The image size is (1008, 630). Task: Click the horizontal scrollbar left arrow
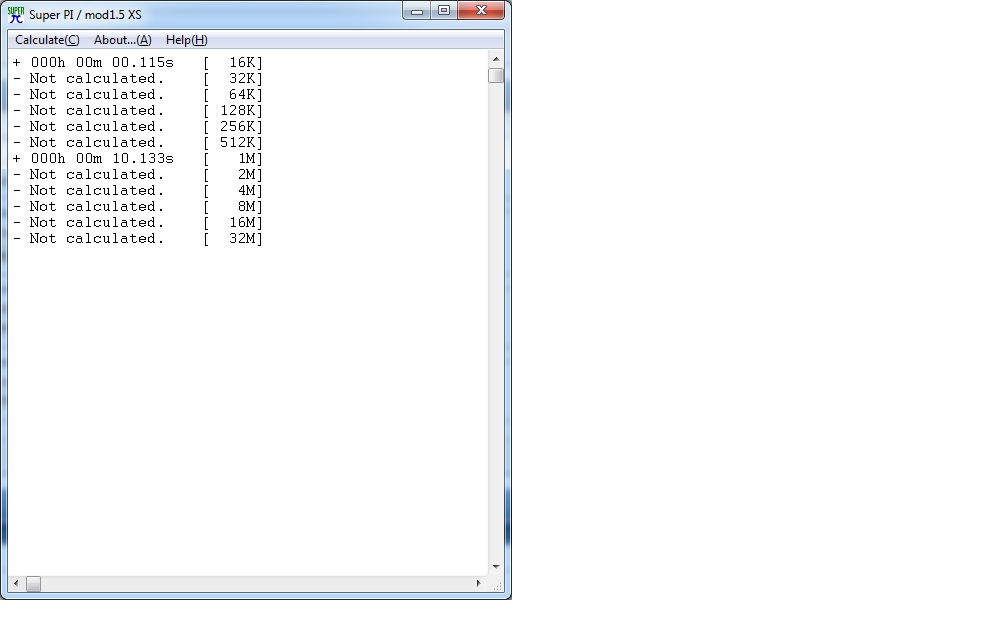pos(16,584)
